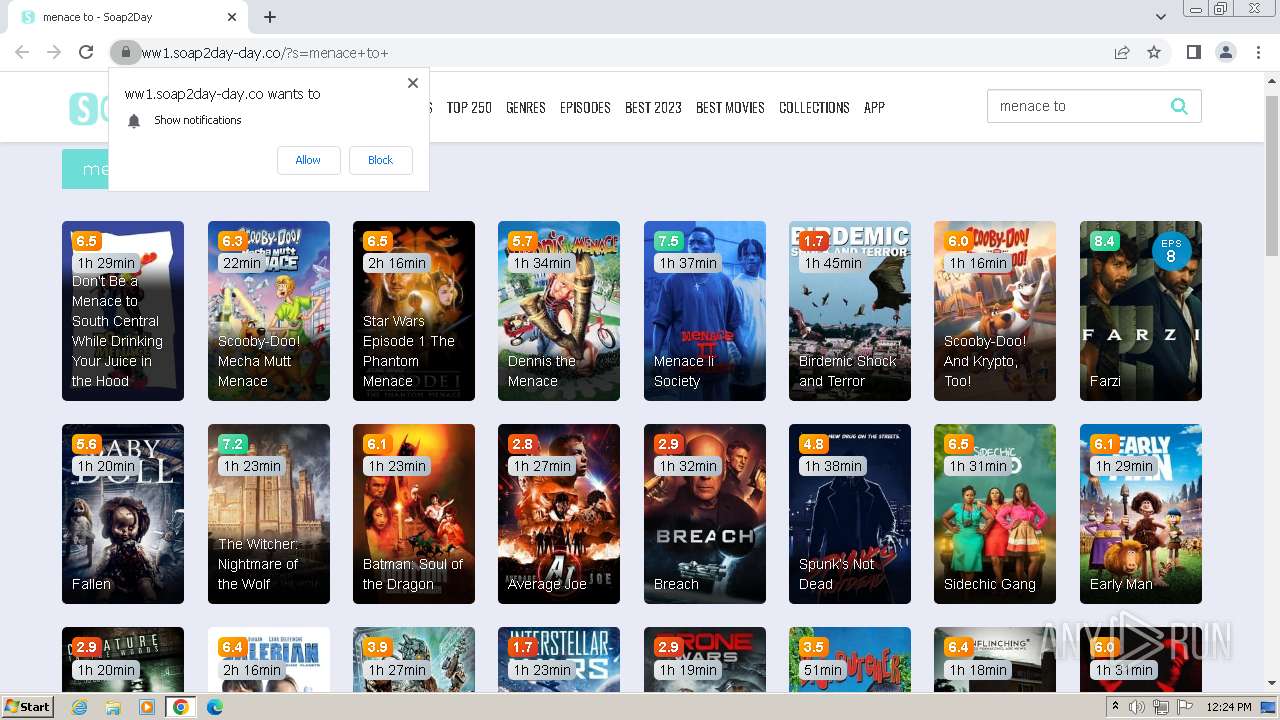
Task: Open Chrome profile menu
Action: click(1226, 53)
